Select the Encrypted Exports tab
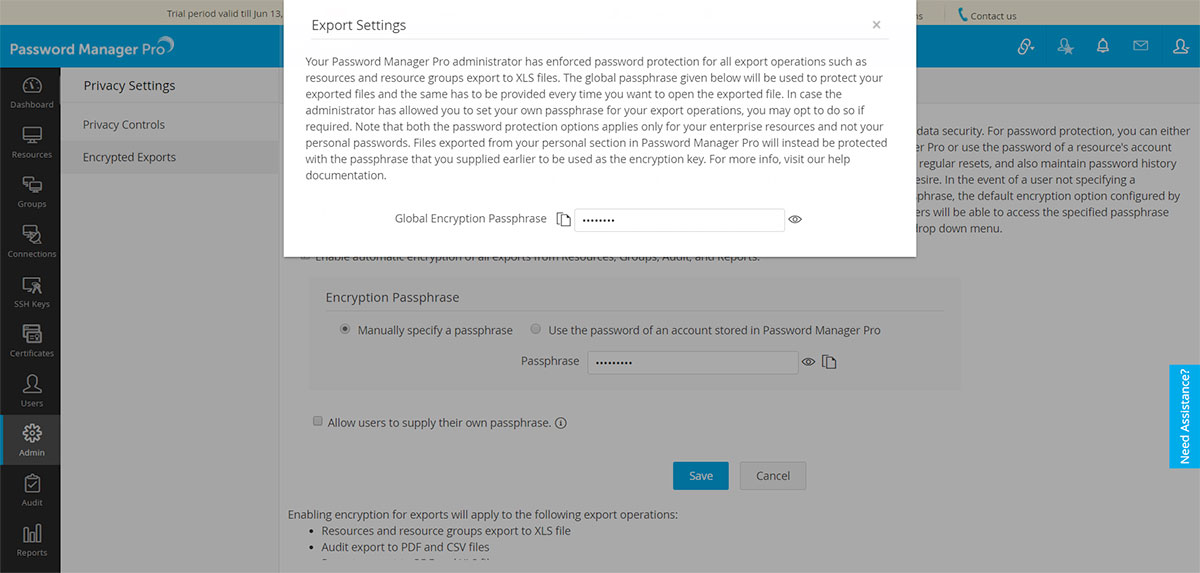Viewport: 1200px width, 573px height. pos(129,157)
